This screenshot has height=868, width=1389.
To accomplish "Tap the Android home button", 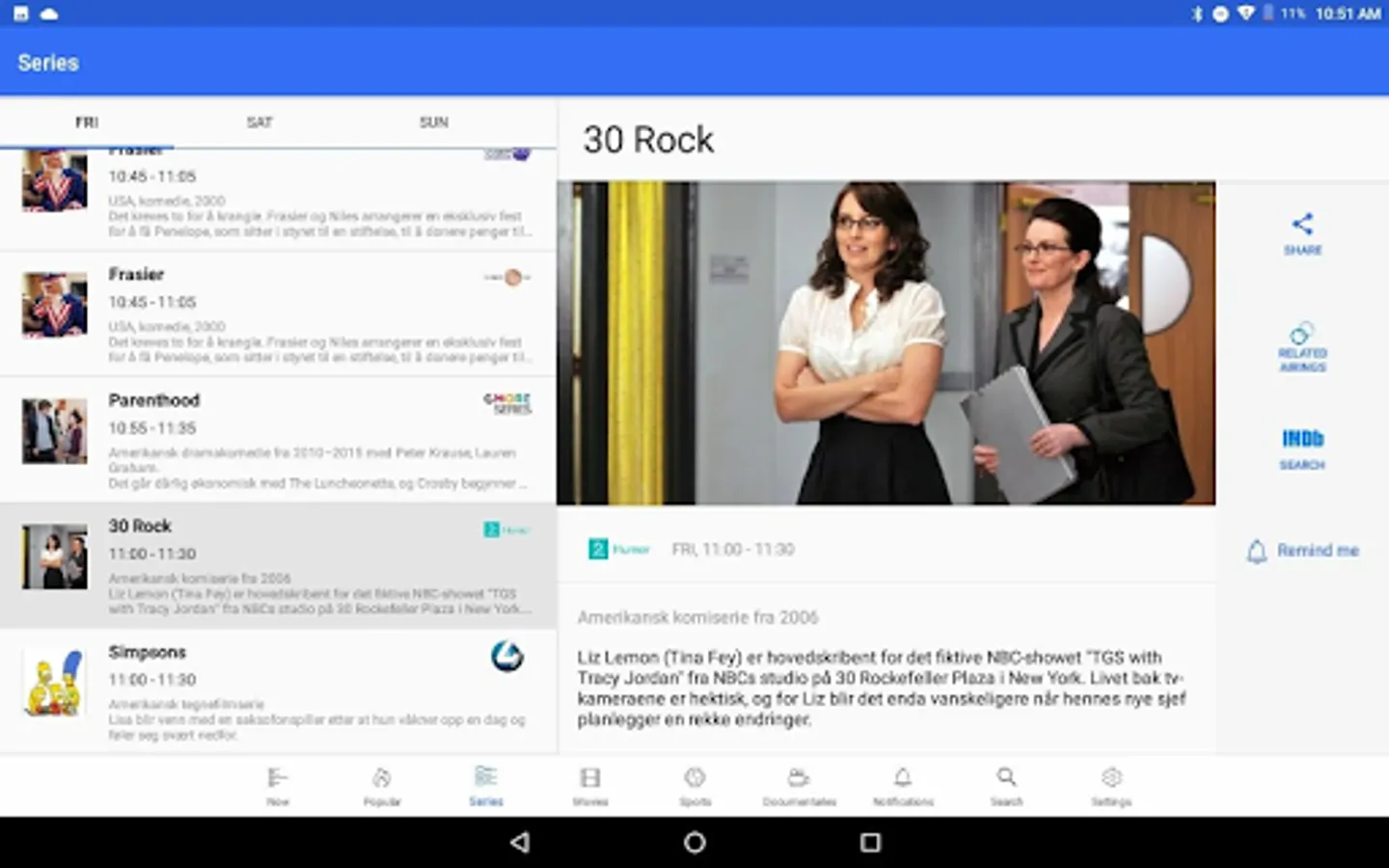I will coord(694,842).
